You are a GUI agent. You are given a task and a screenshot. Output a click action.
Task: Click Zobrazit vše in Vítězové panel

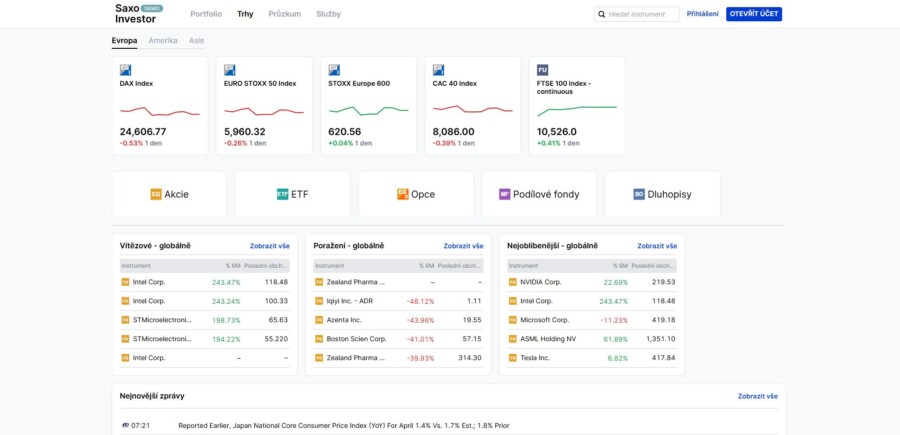coord(270,246)
